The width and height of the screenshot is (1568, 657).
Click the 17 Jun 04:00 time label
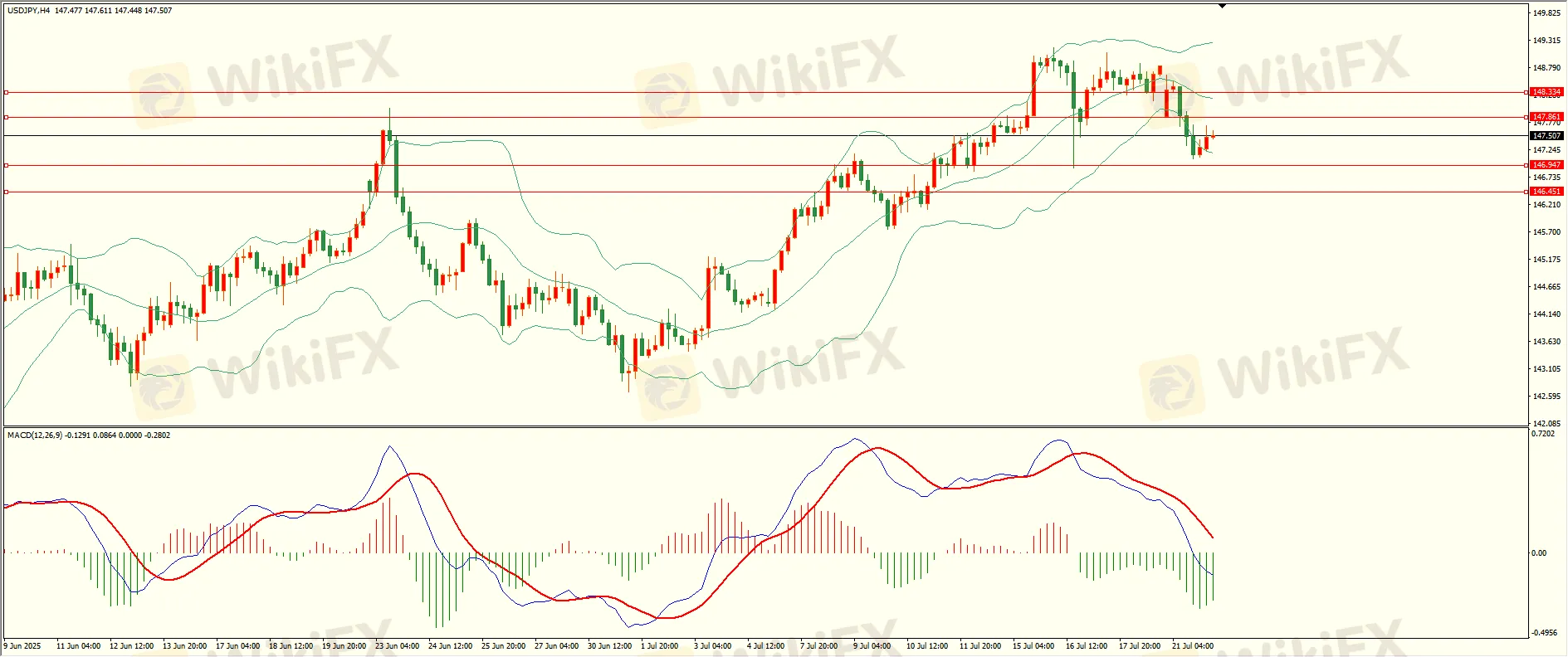click(238, 646)
